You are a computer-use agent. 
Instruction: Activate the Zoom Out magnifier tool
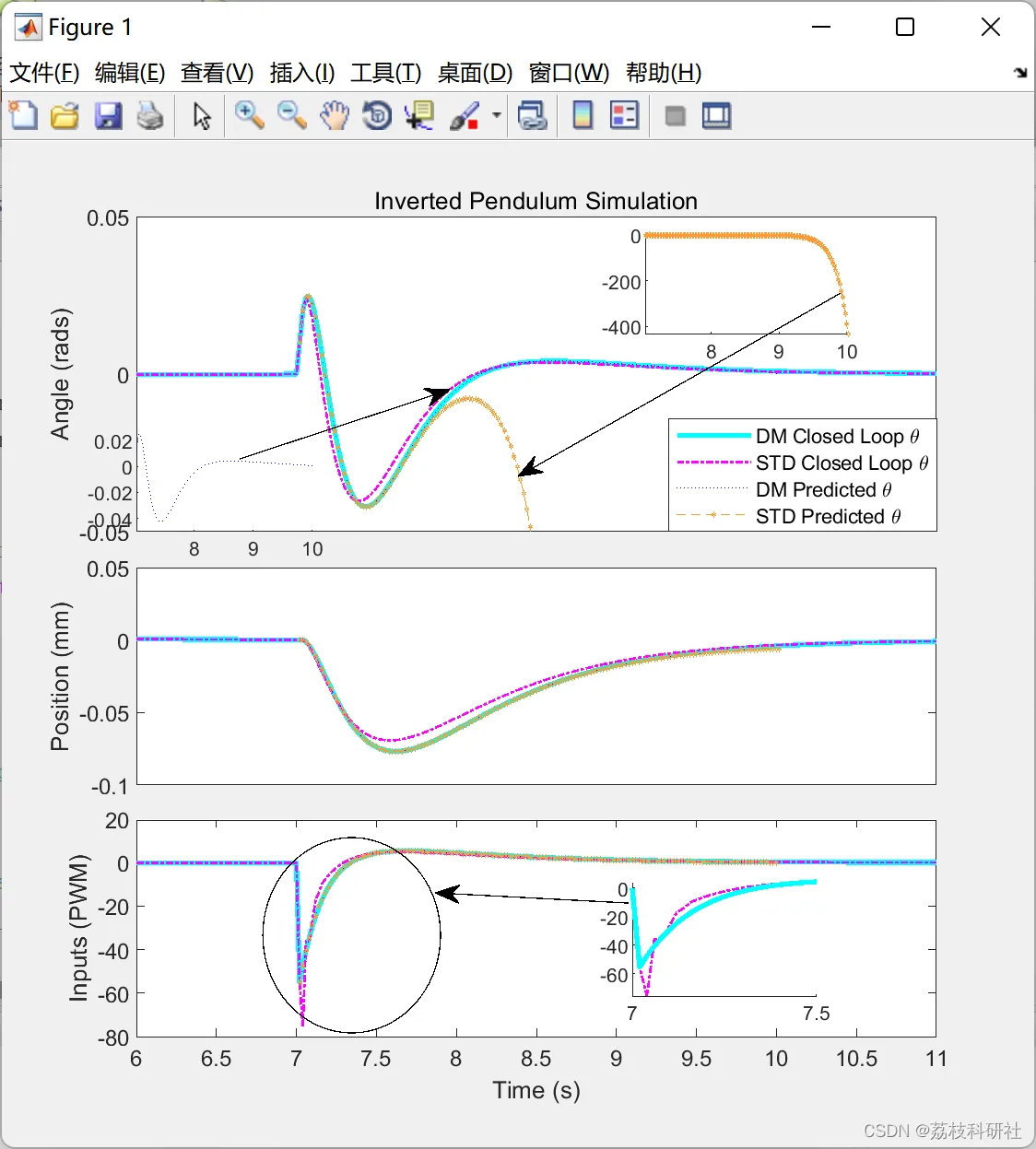click(292, 116)
